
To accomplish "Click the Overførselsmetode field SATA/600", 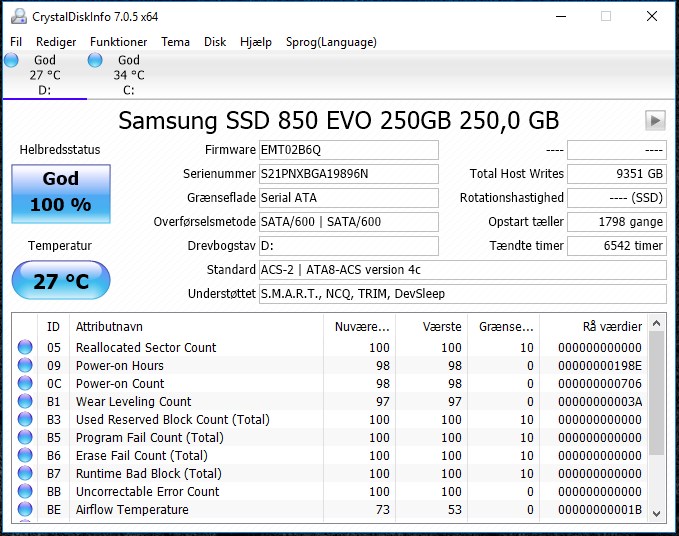I will (x=349, y=222).
